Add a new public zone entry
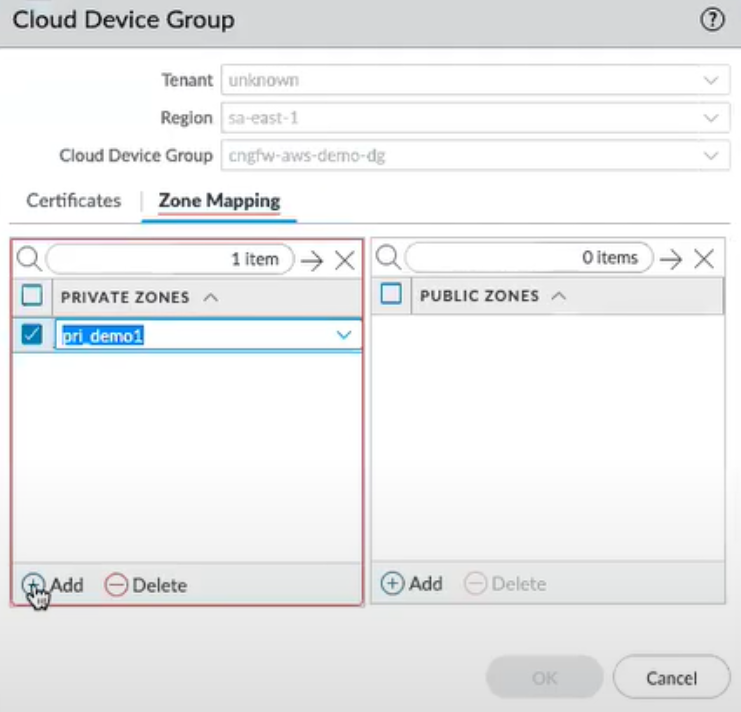 [x=412, y=584]
